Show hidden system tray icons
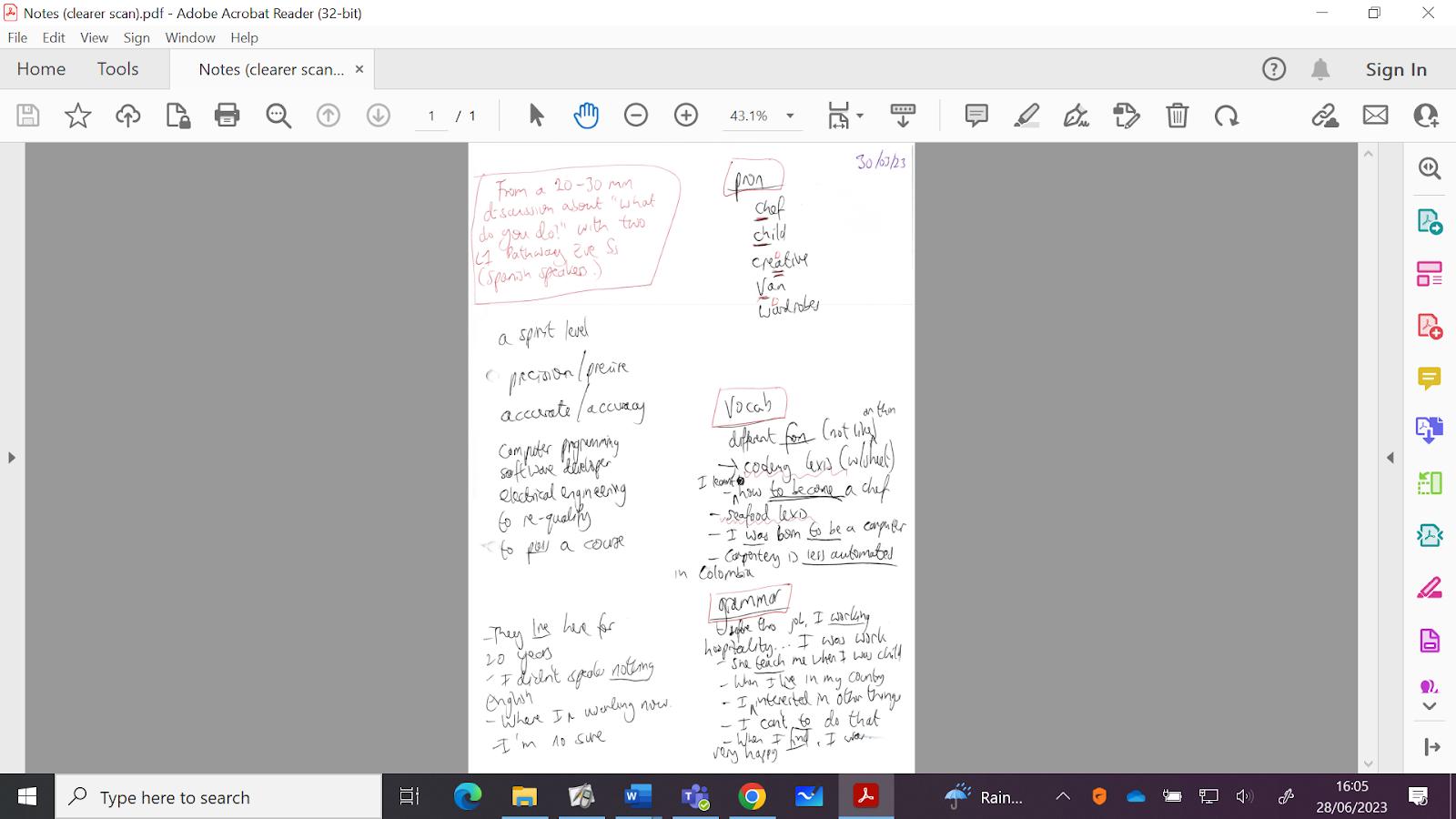The image size is (1456, 819). point(1063,797)
